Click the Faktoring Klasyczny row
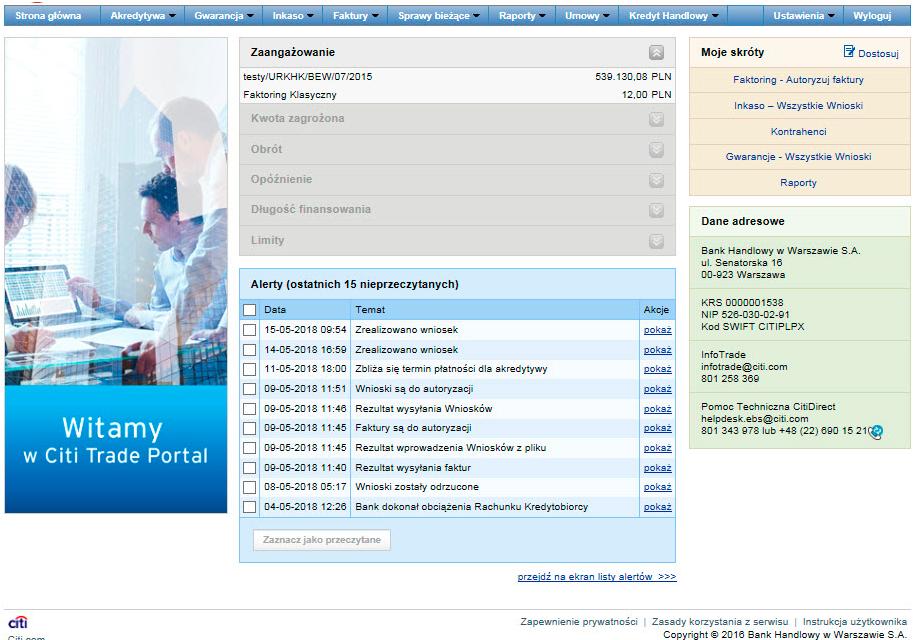 pyautogui.click(x=458, y=95)
